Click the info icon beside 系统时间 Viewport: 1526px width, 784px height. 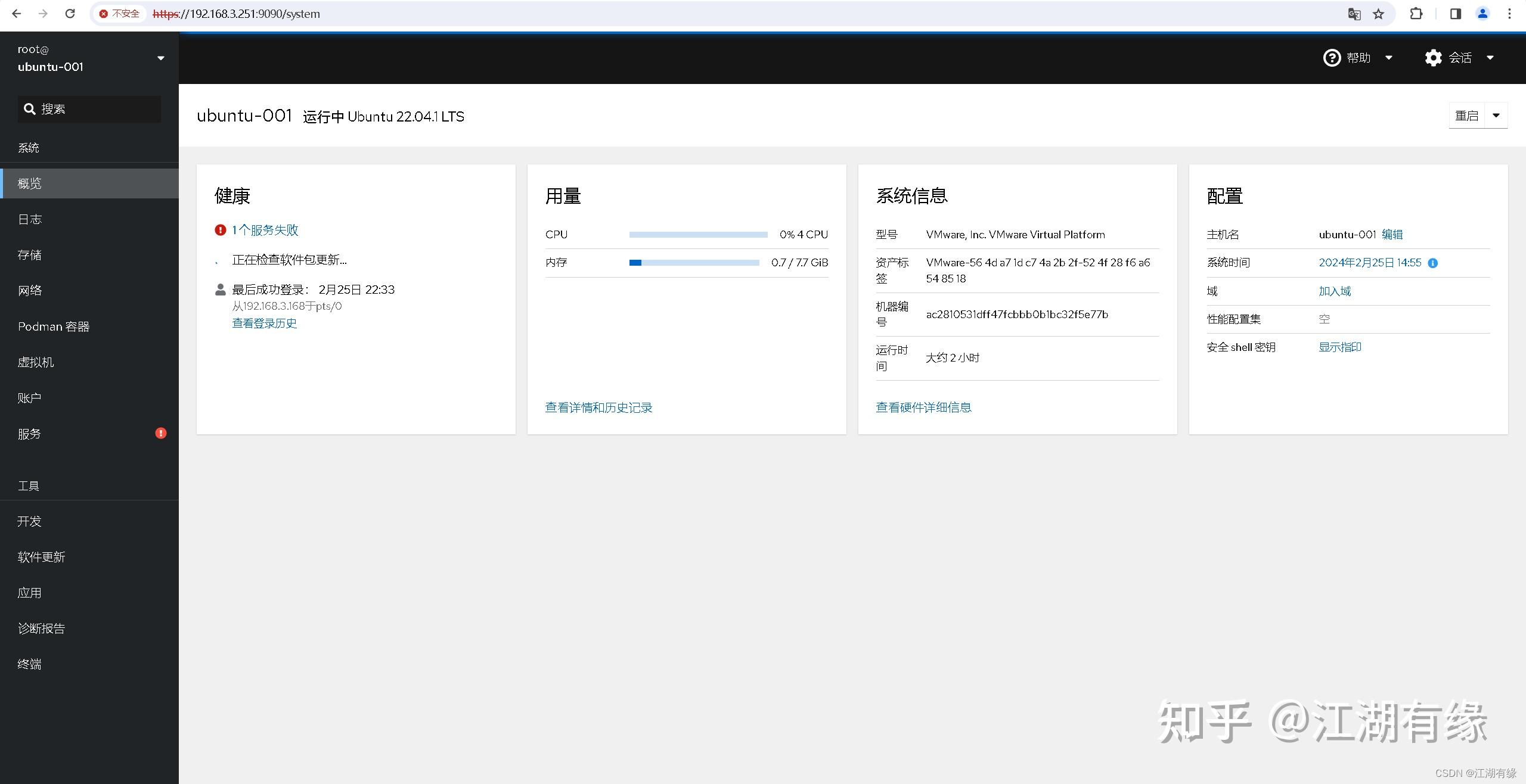(1433, 262)
